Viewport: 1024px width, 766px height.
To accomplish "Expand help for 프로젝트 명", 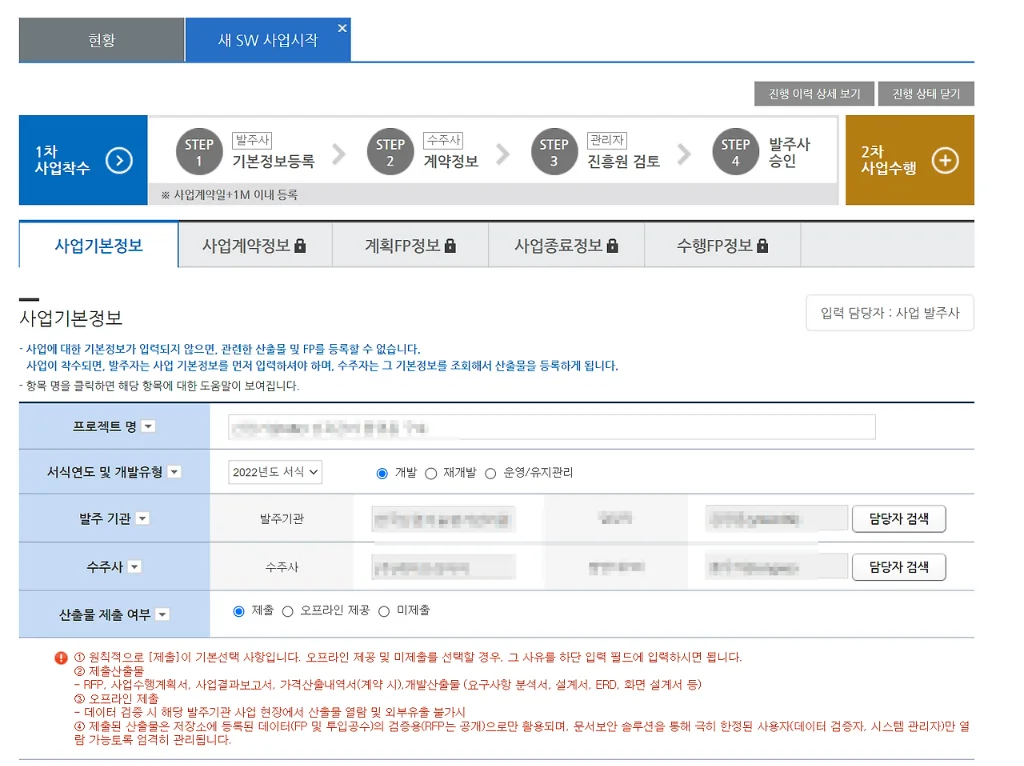I will tap(148, 427).
